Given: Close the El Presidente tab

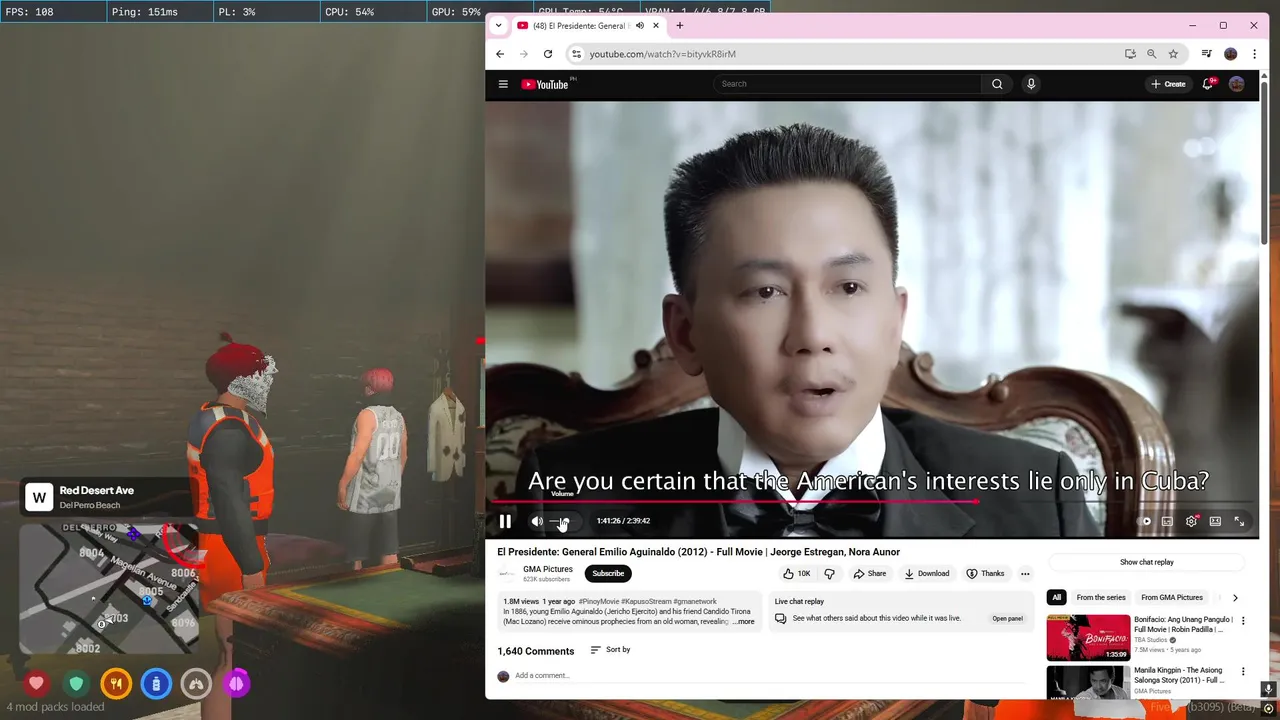Looking at the screenshot, I should coord(656,26).
